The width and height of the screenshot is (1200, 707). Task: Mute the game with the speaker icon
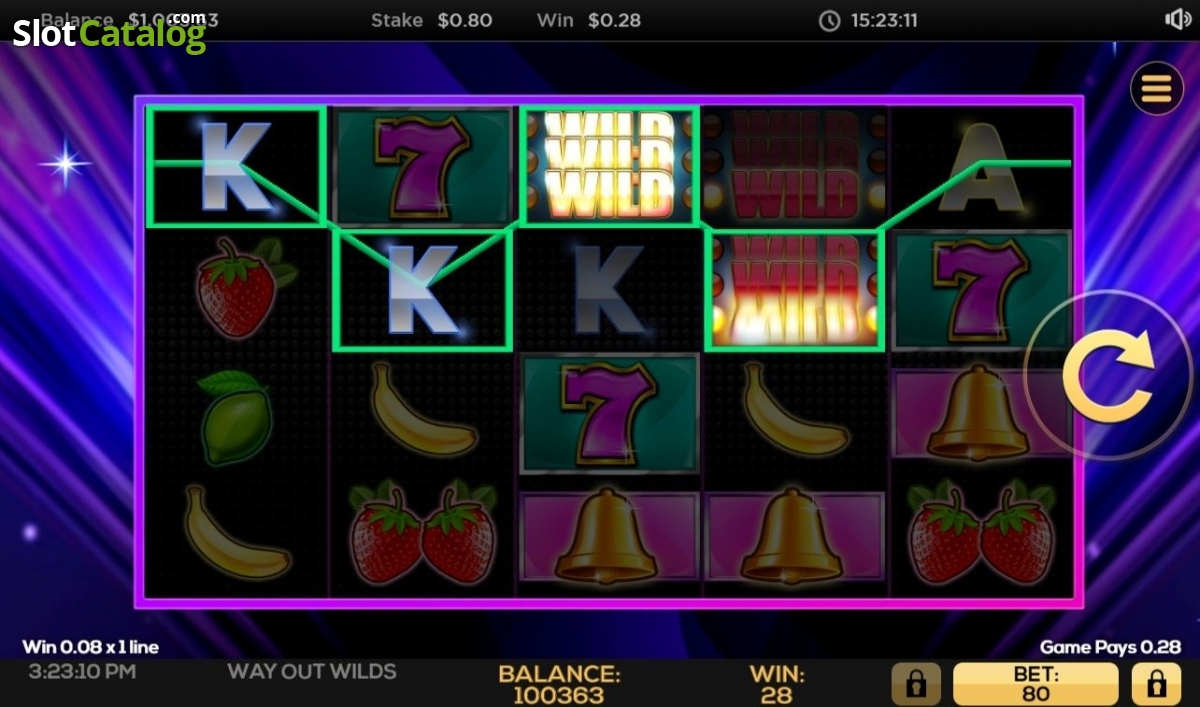1177,20
